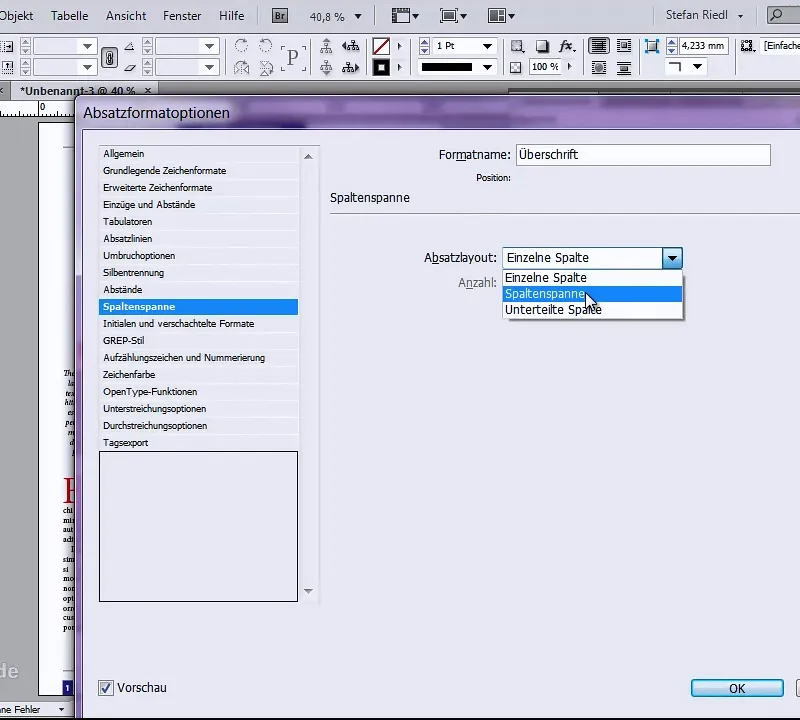Click the rotate 90° counterclockwise icon
800x720 pixels.
point(265,46)
